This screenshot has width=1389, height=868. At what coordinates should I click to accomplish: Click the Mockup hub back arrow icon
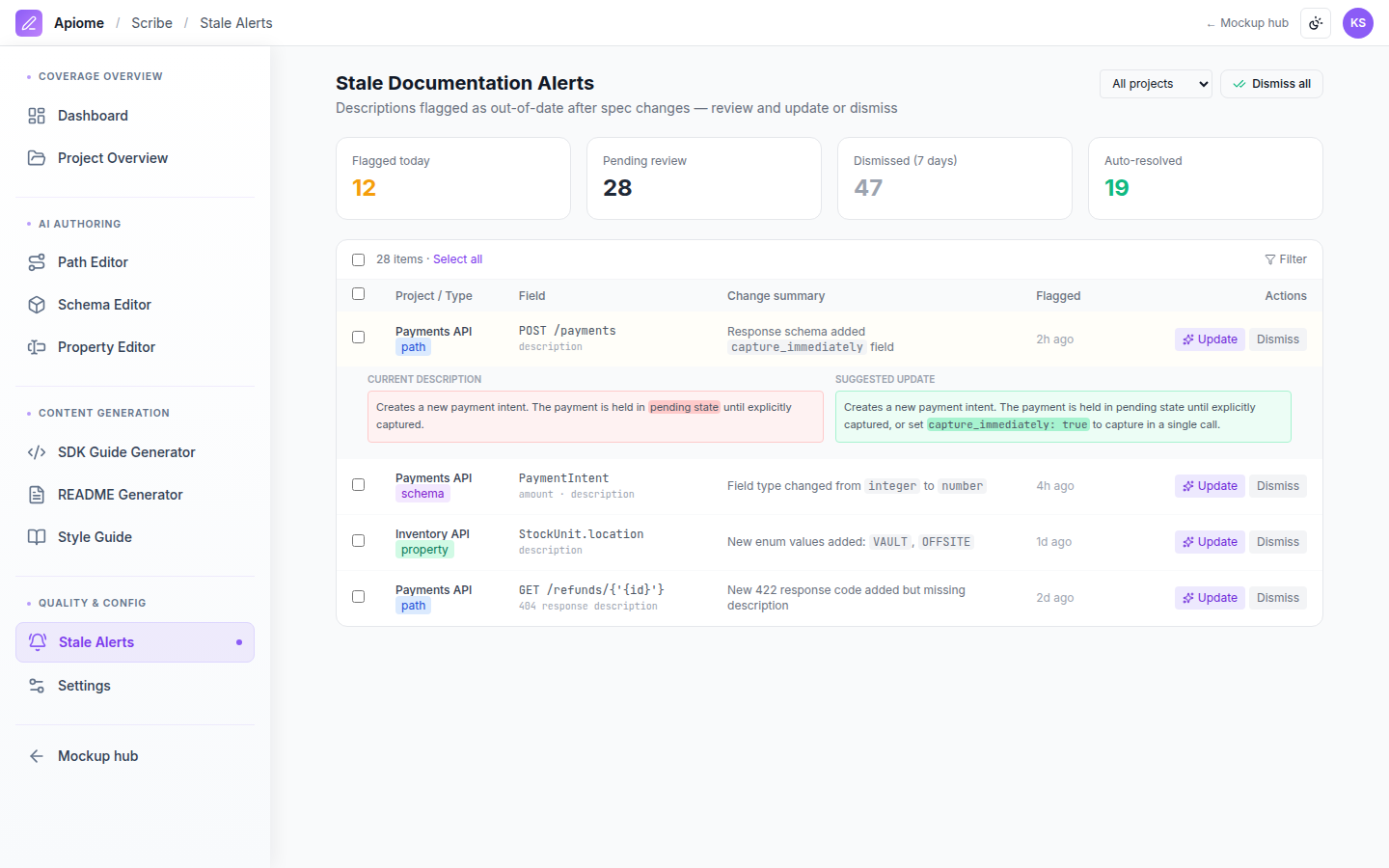click(x=37, y=756)
